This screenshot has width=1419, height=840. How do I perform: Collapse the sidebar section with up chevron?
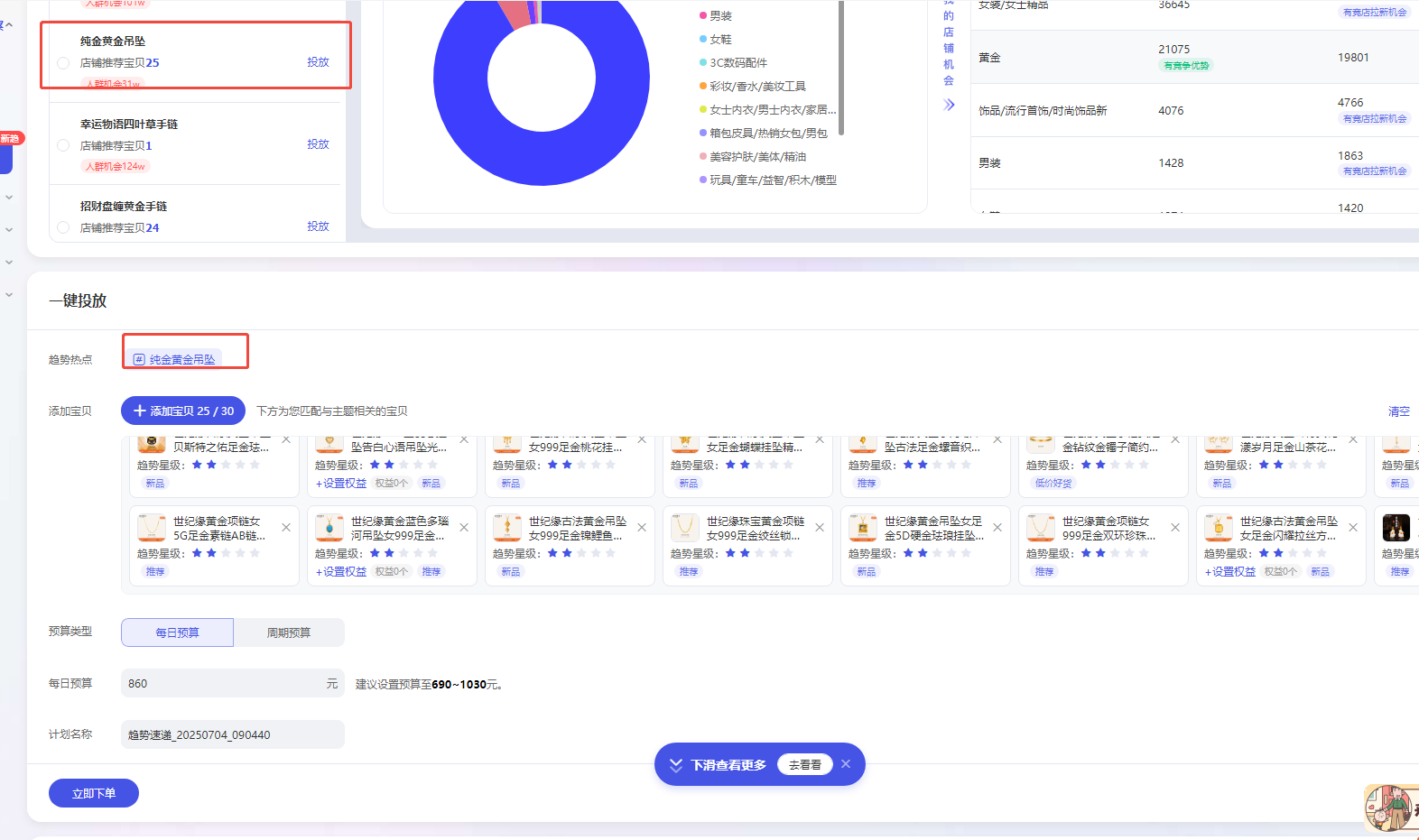pyautogui.click(x=9, y=25)
